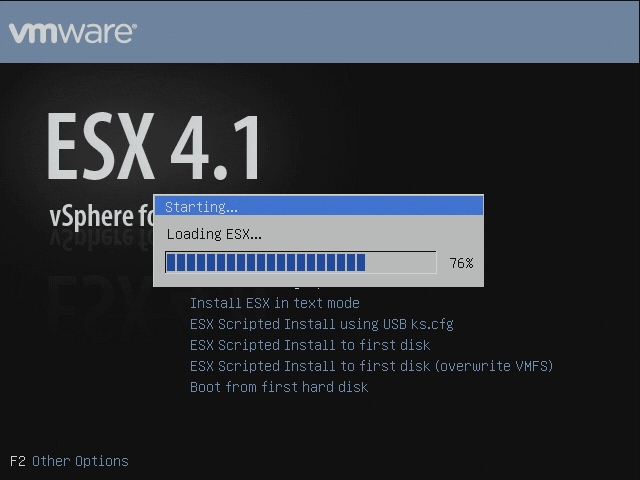Click the 4.1 version number
This screenshot has width=640, height=480.
coord(214,150)
